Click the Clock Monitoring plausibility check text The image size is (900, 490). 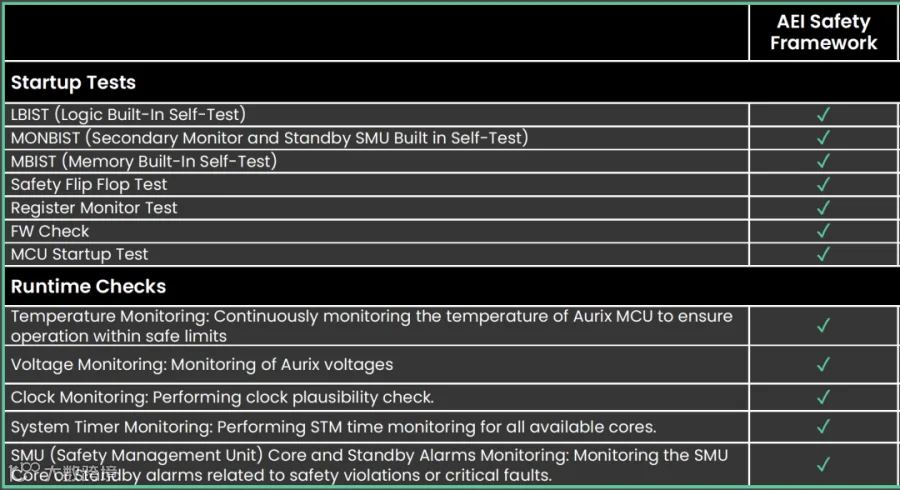(x=222, y=397)
